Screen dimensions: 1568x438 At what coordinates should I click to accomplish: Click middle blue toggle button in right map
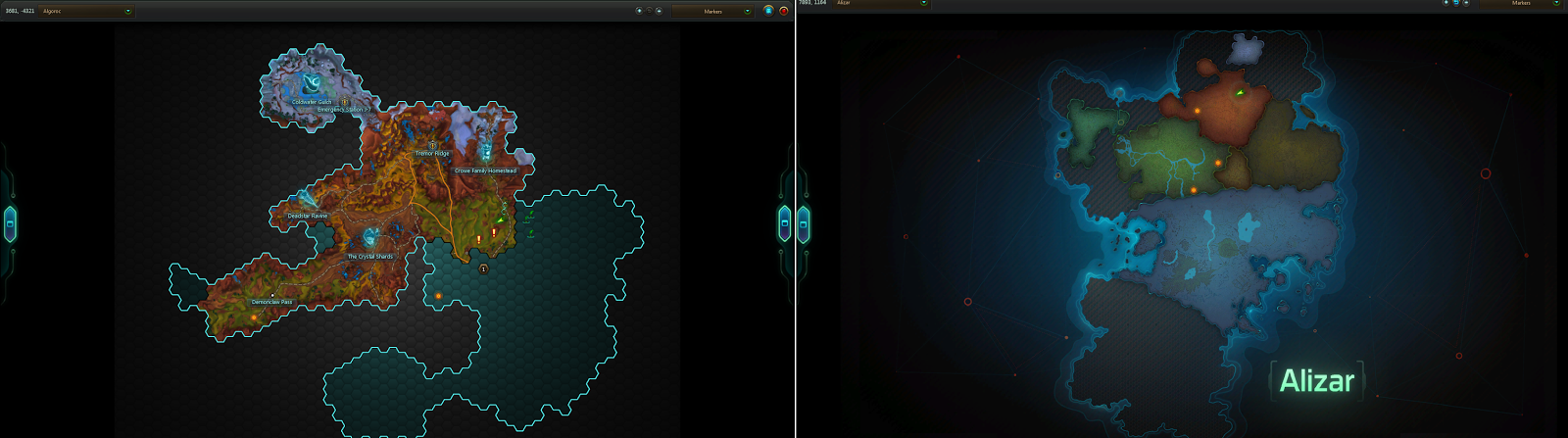click(1455, 3)
